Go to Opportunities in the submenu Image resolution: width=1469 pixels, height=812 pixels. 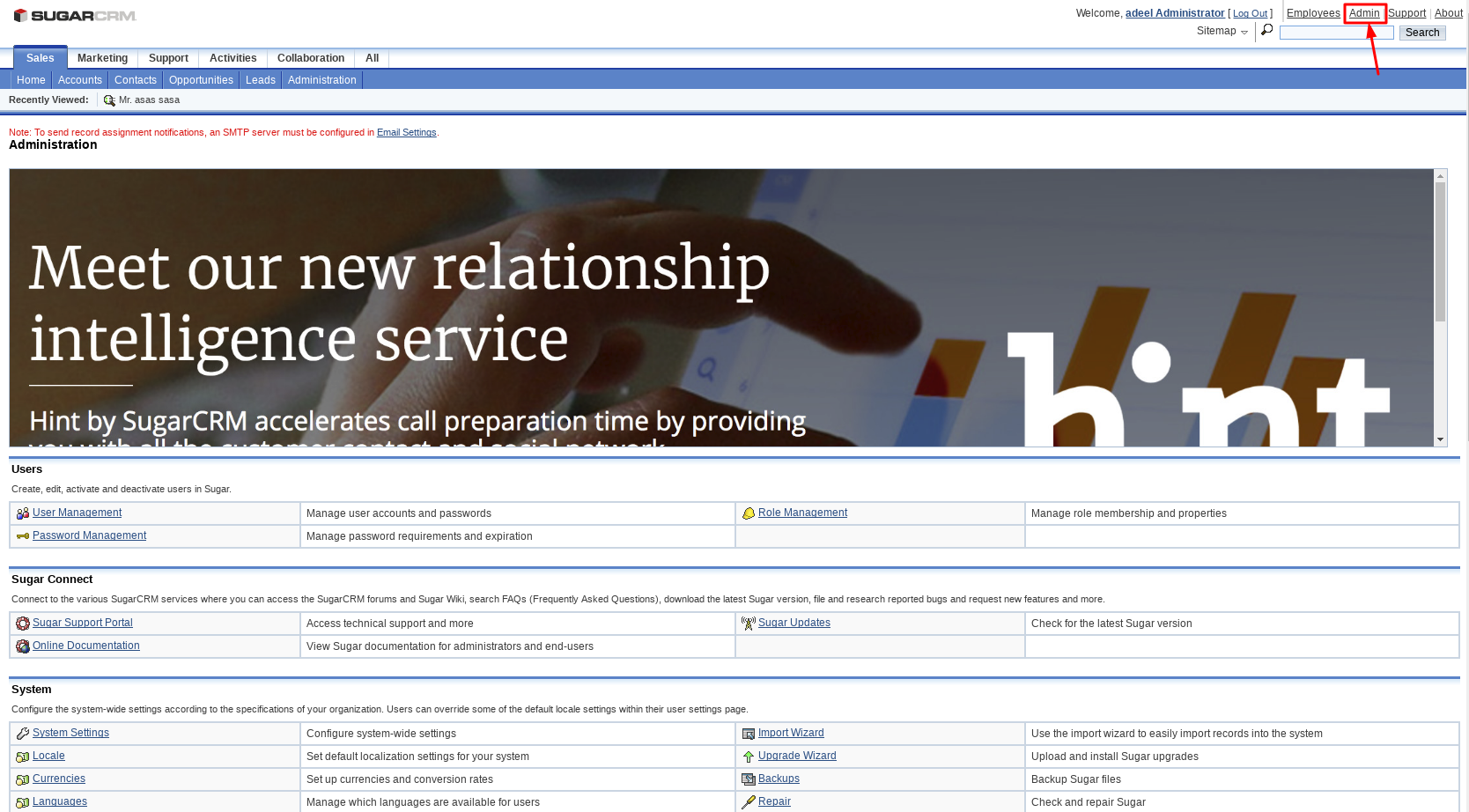coord(201,80)
